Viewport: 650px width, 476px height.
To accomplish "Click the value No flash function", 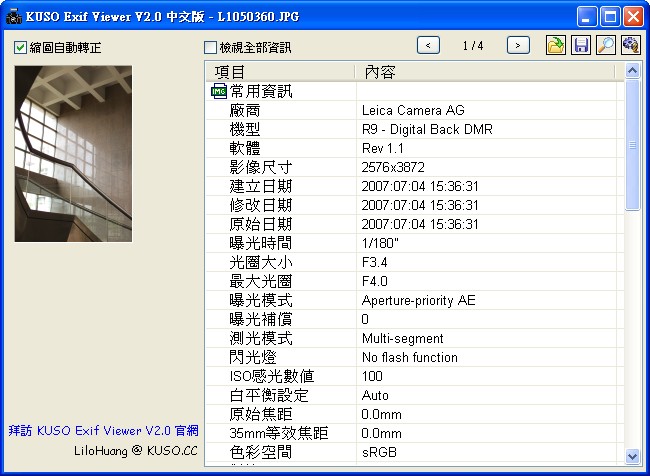I will click(410, 357).
